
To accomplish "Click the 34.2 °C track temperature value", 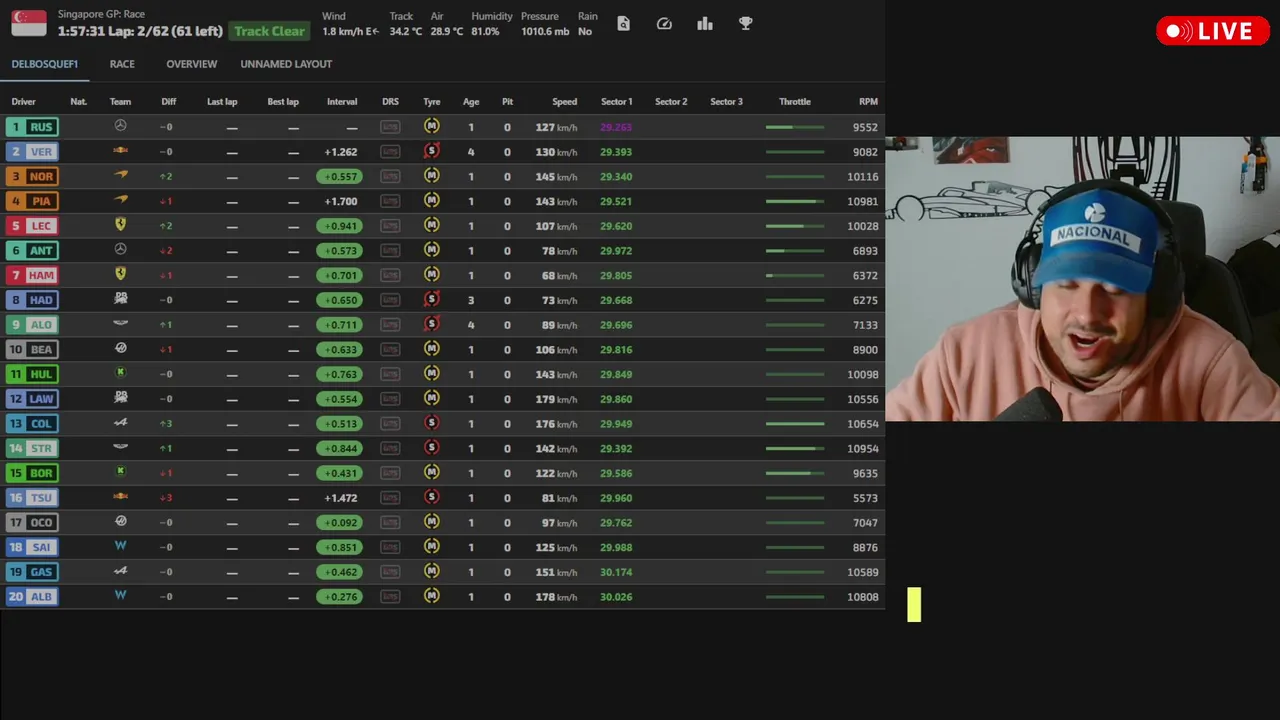I will pyautogui.click(x=406, y=32).
